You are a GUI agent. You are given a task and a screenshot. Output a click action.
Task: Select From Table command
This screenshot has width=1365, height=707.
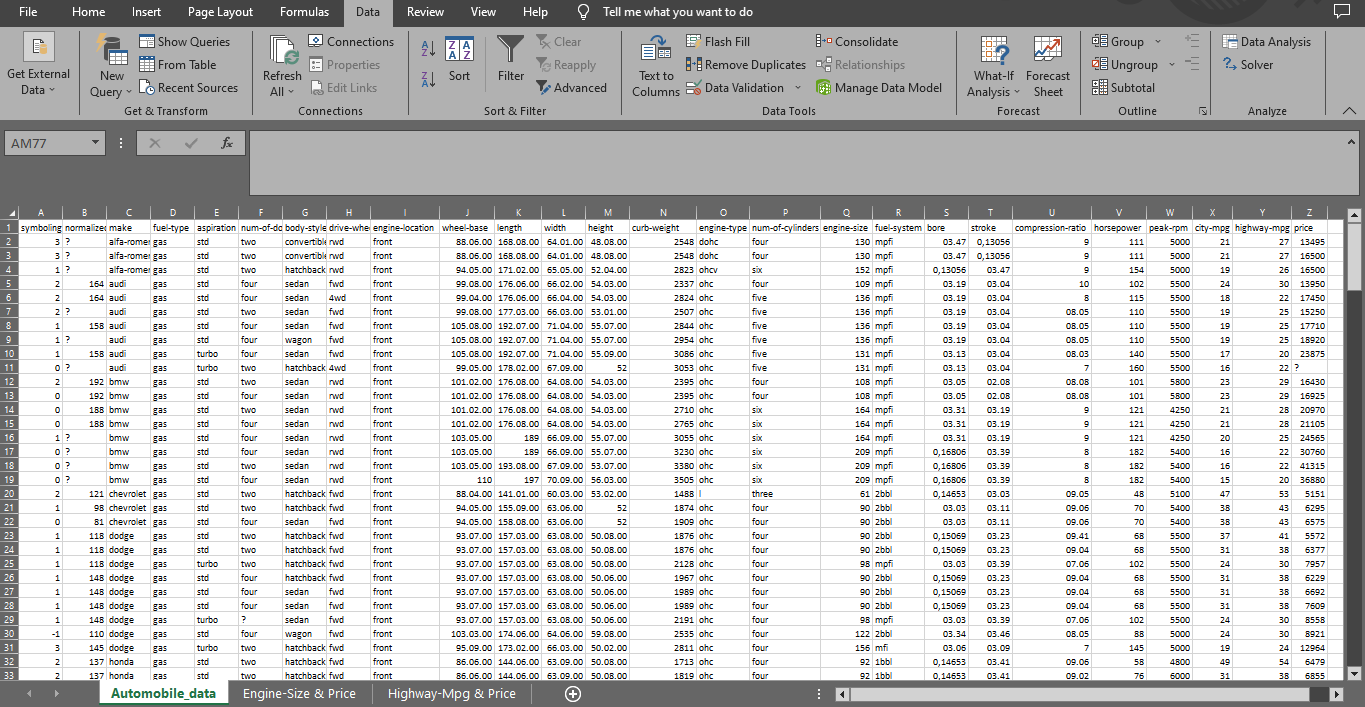click(177, 65)
